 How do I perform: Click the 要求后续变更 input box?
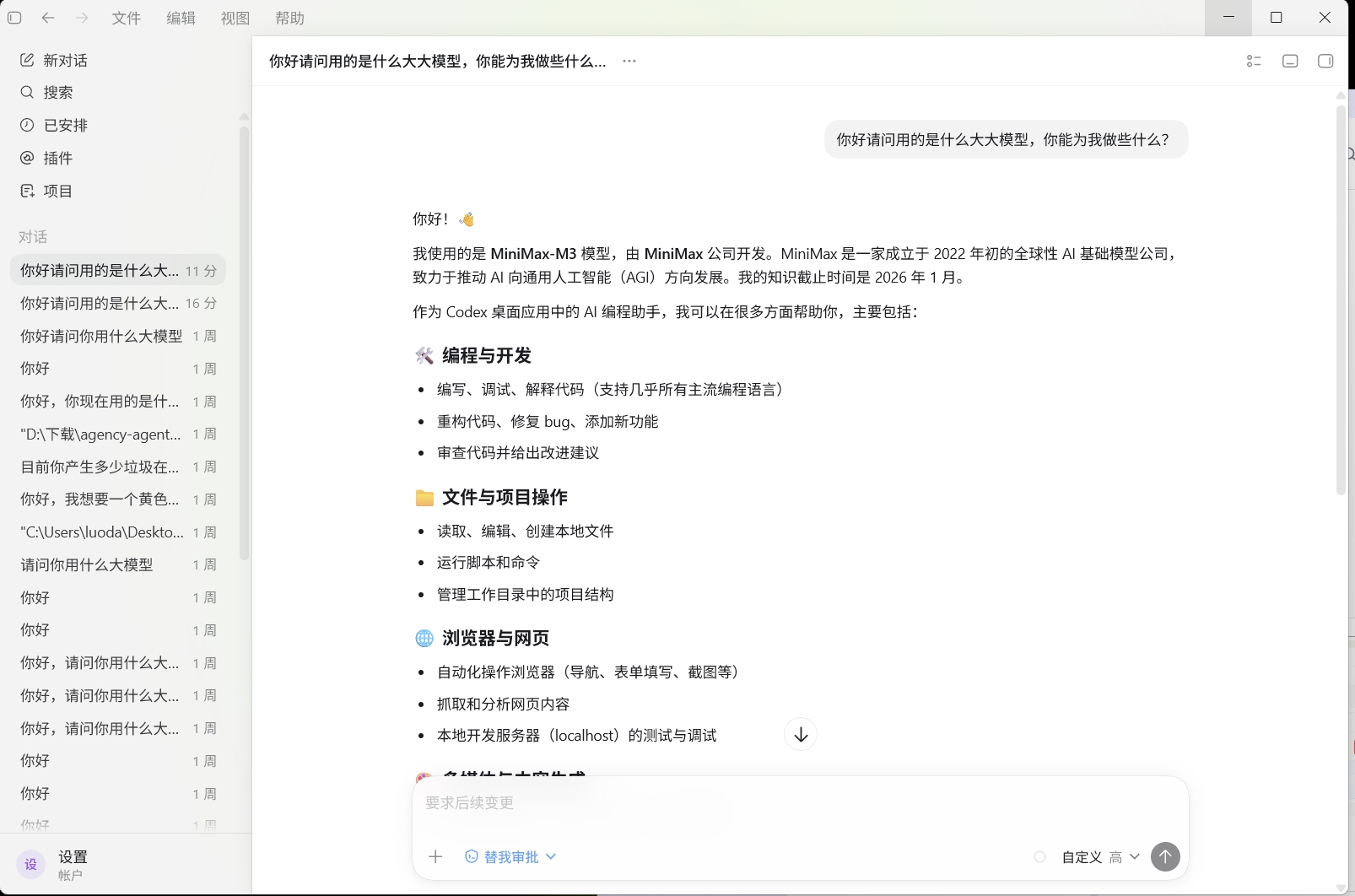[x=800, y=803]
